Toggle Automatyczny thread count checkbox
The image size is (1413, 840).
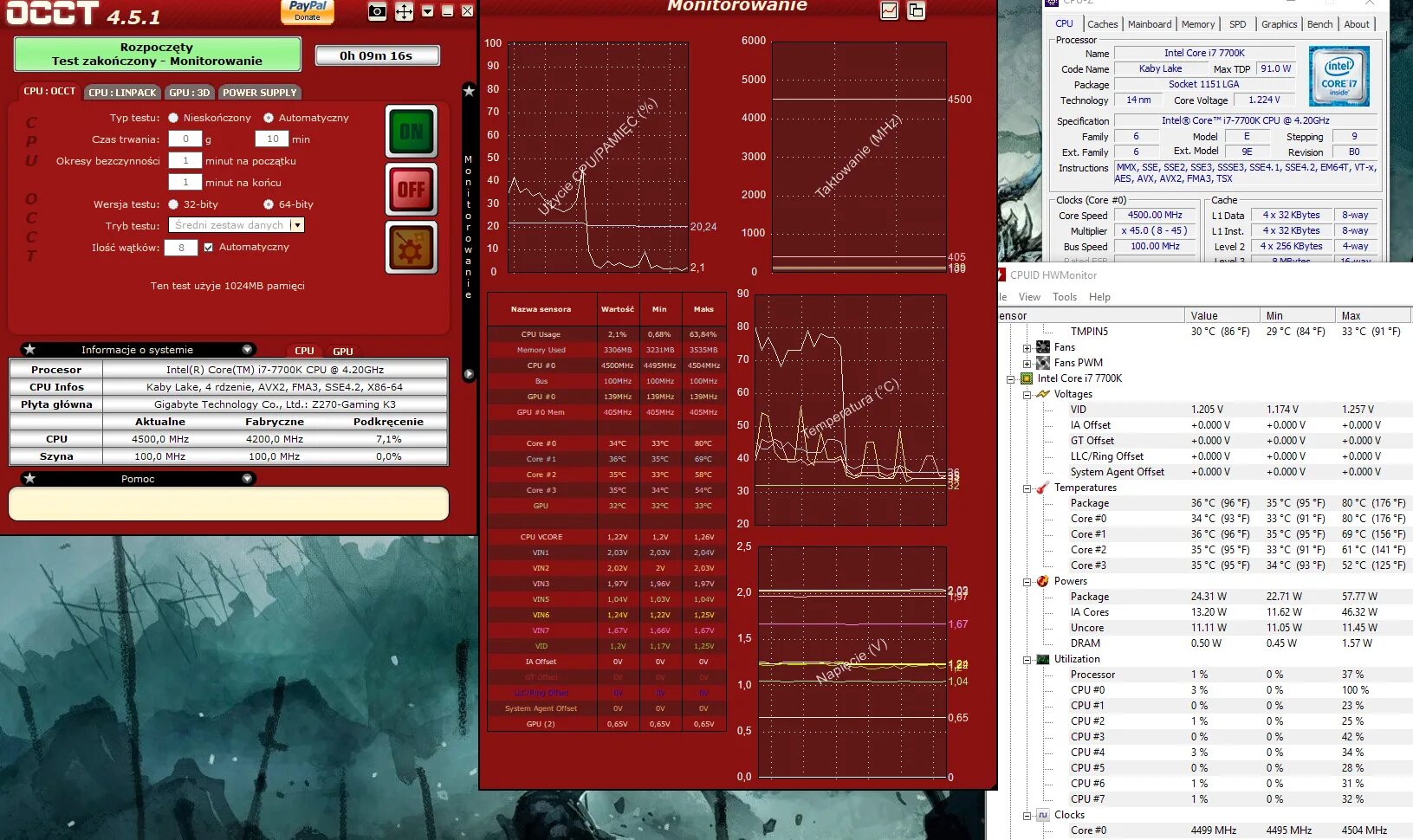tap(208, 247)
